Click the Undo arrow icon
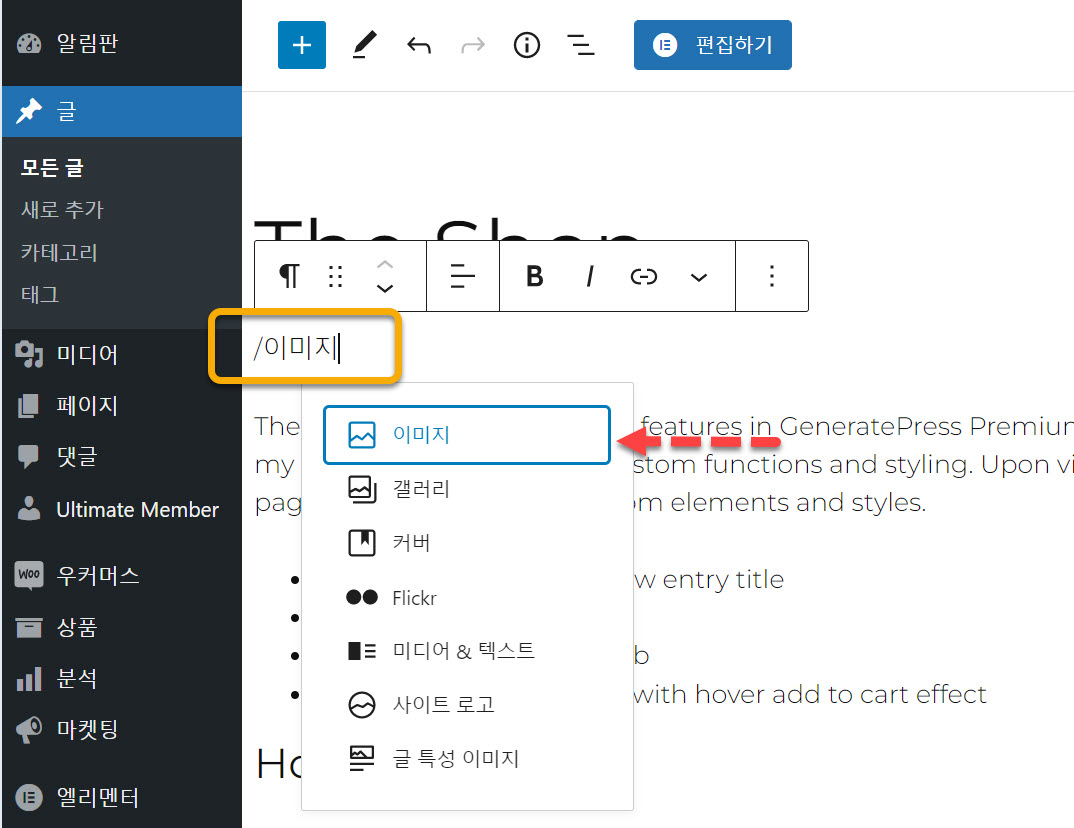The width and height of the screenshot is (1074, 828). (x=418, y=45)
